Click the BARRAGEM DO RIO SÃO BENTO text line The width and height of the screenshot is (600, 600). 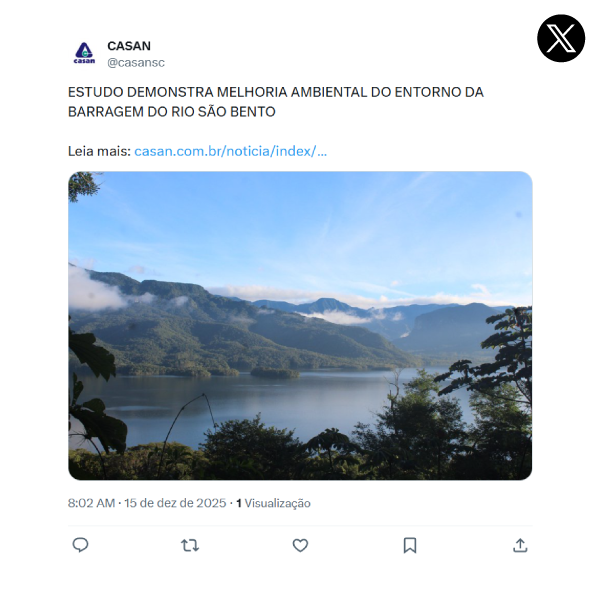172,112
